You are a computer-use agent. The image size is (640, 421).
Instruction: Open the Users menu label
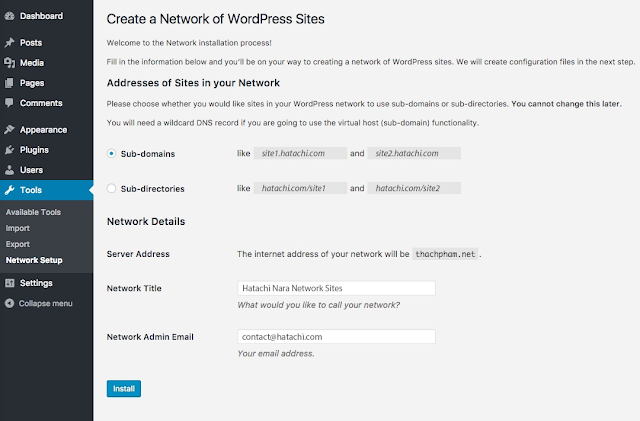[x=31, y=170]
